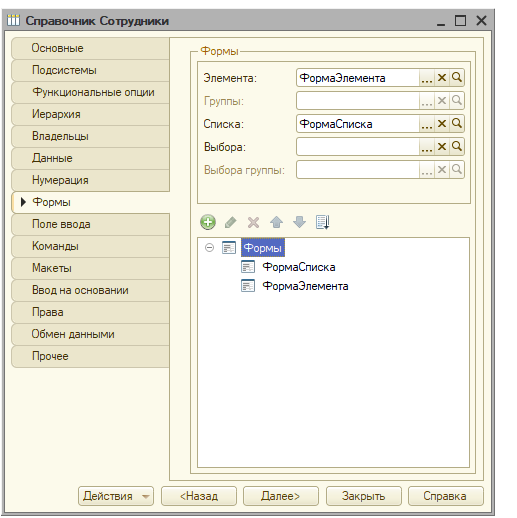Switch to Ввод на основании tab
This screenshot has height=518, width=517.
(x=90, y=290)
